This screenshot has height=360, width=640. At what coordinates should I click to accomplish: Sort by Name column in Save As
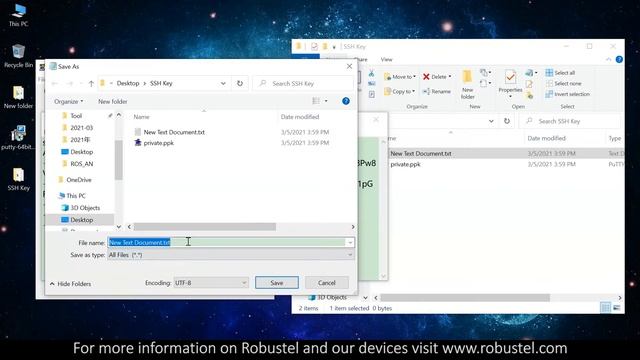[x=141, y=117]
